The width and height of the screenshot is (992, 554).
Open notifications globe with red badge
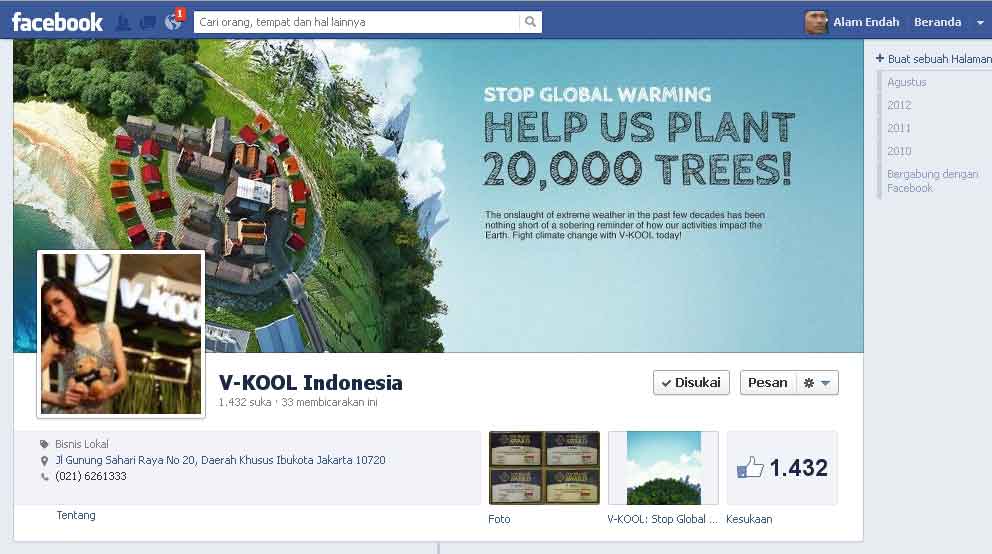(173, 21)
